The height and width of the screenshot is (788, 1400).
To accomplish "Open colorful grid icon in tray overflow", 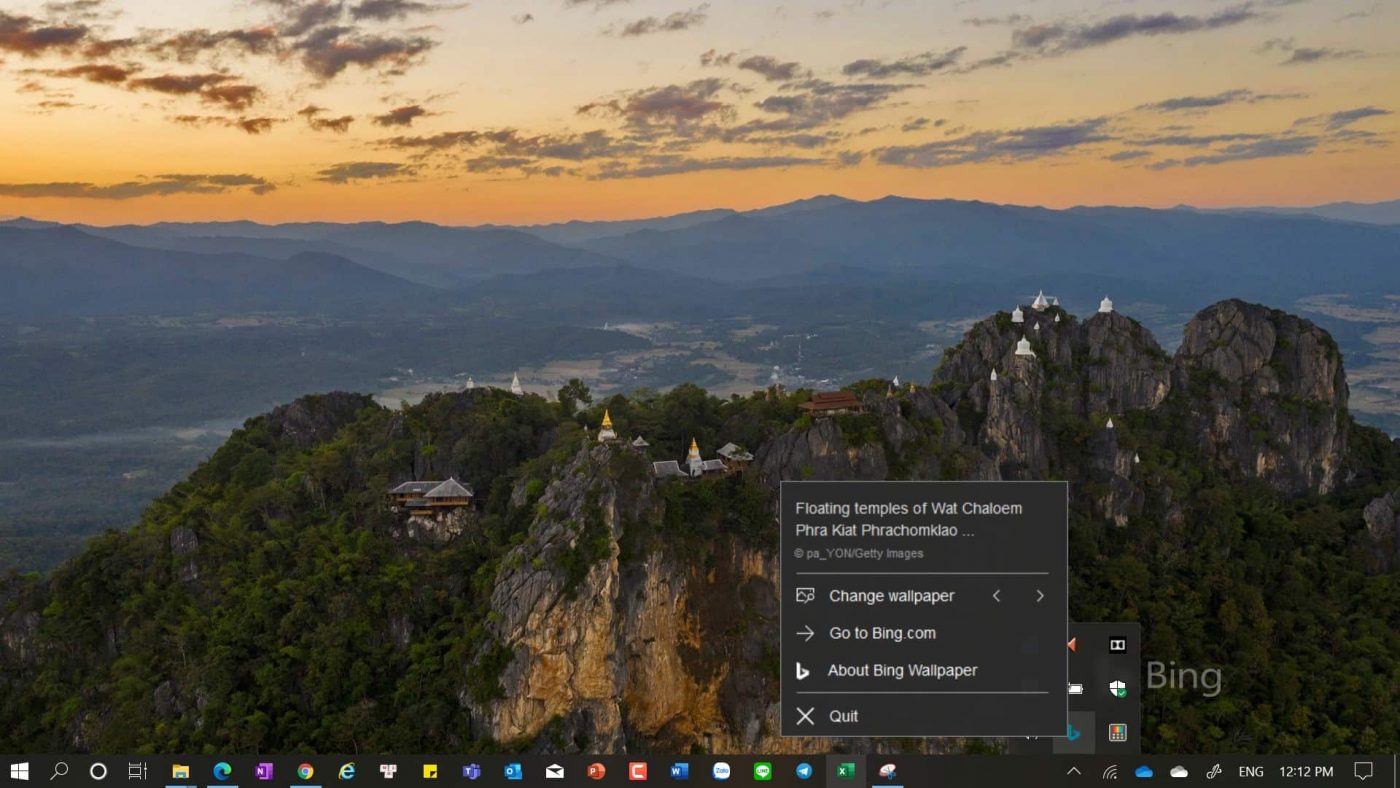I will pos(1117,733).
